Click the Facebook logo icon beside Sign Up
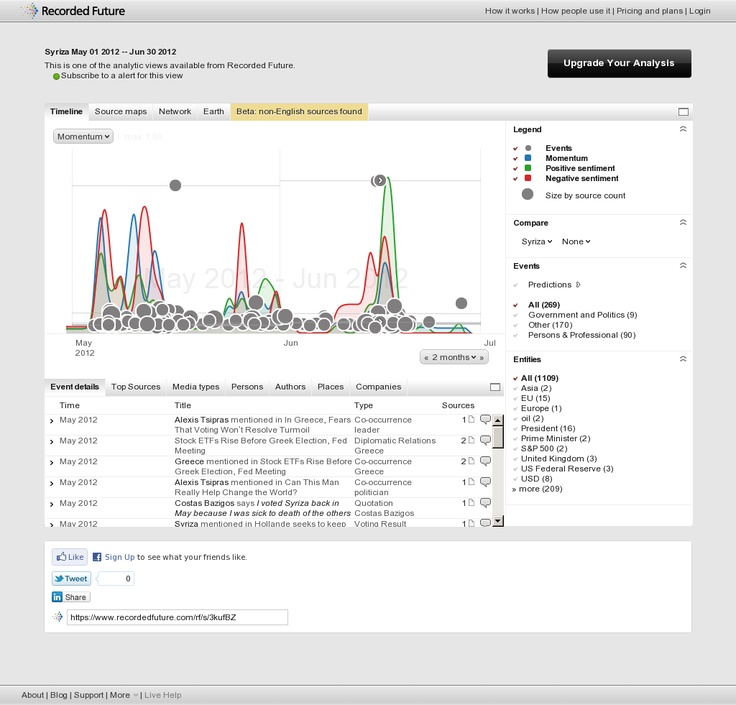The height and width of the screenshot is (705, 736). click(97, 557)
